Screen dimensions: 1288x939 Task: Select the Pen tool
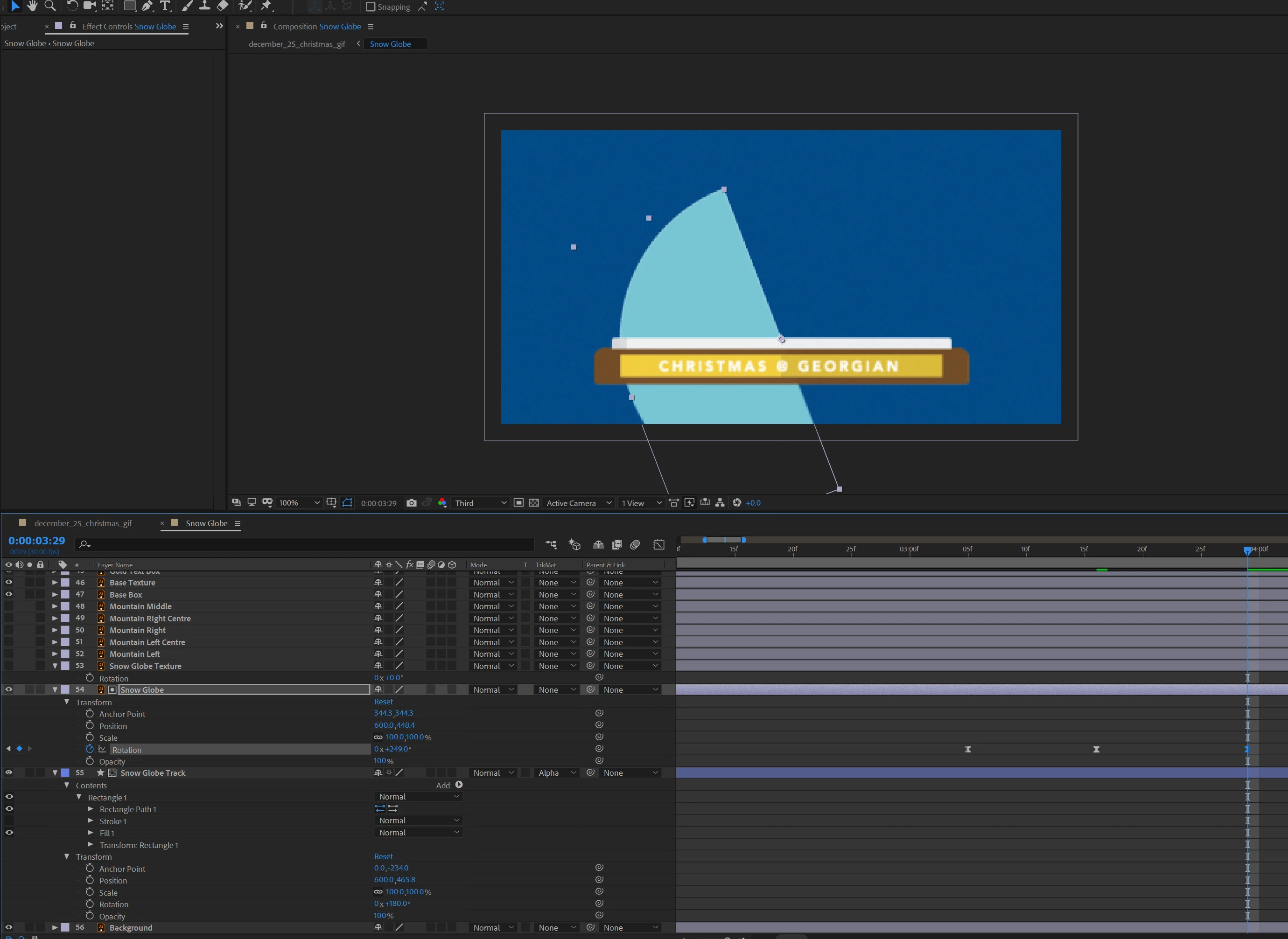[x=147, y=6]
